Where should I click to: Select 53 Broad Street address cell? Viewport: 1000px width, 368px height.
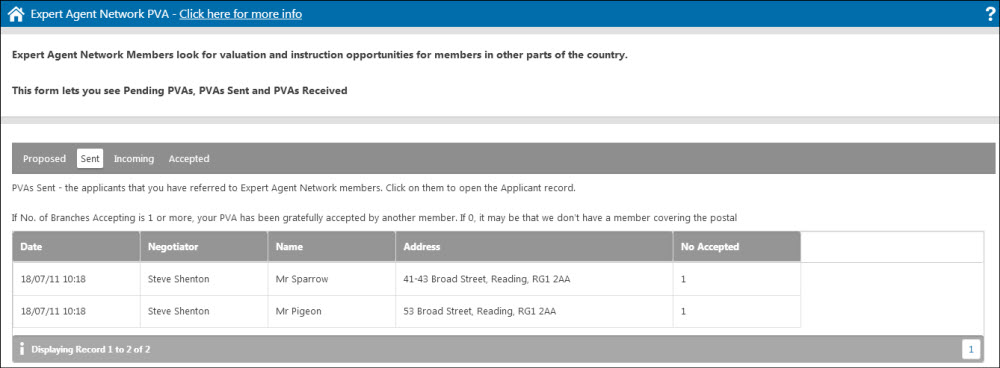pyautogui.click(x=534, y=312)
